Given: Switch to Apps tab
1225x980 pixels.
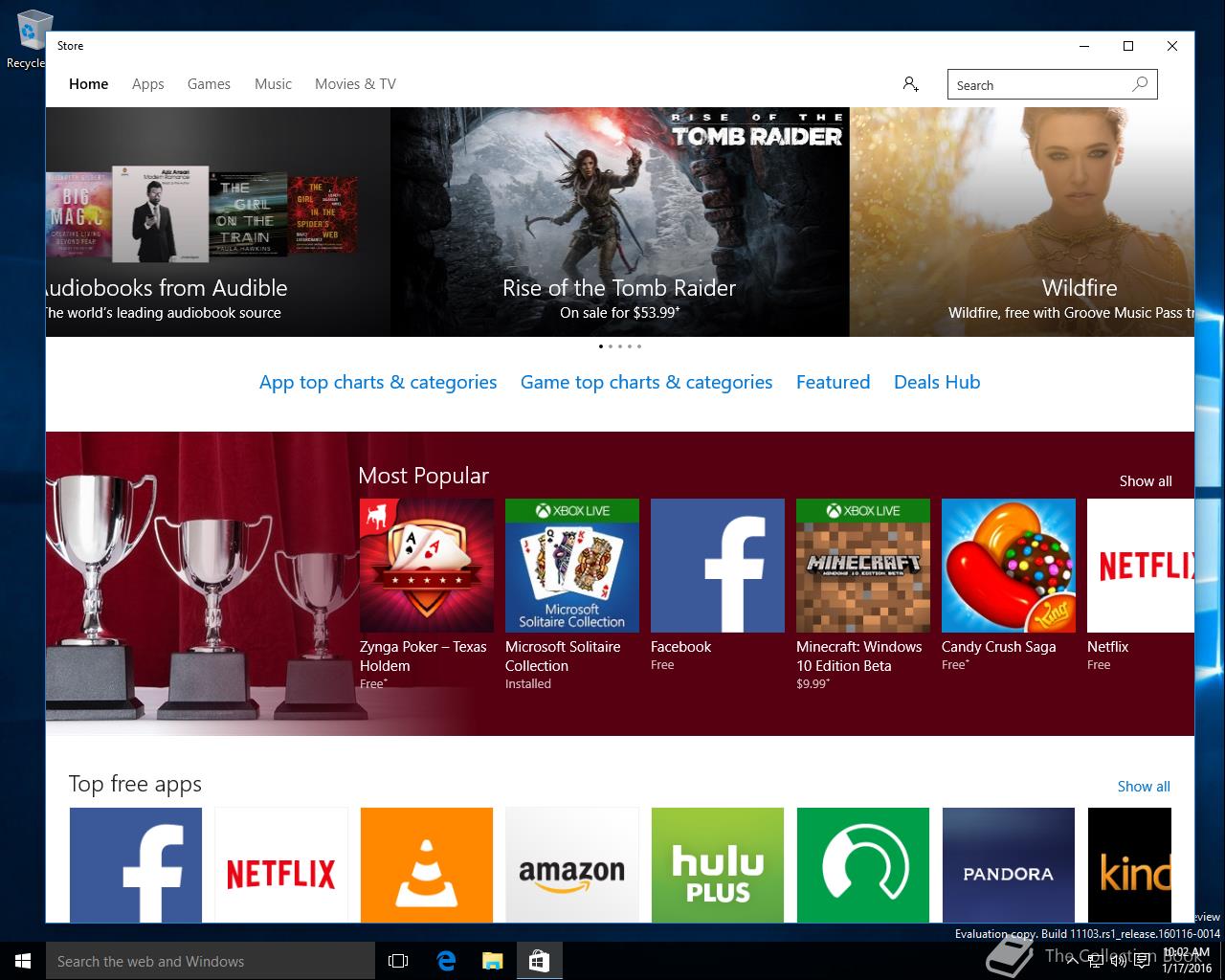Looking at the screenshot, I should point(148,84).
